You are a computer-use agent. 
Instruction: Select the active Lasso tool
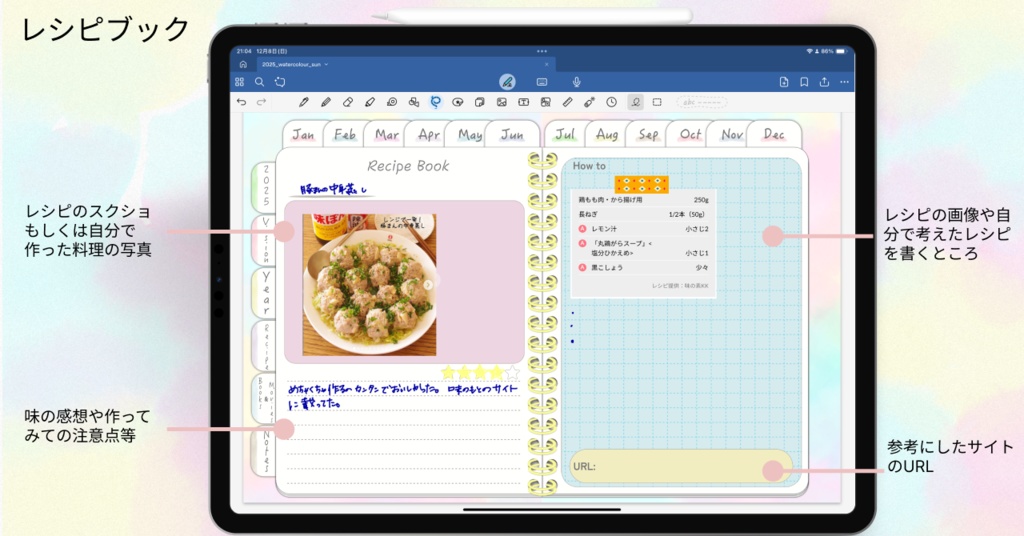[436, 102]
